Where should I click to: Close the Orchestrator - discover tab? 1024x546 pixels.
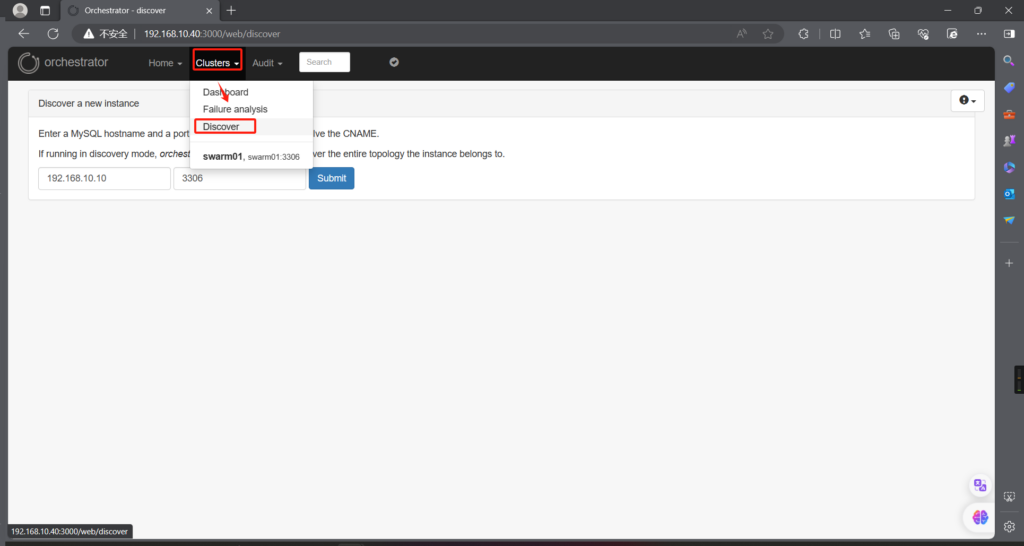click(x=209, y=10)
